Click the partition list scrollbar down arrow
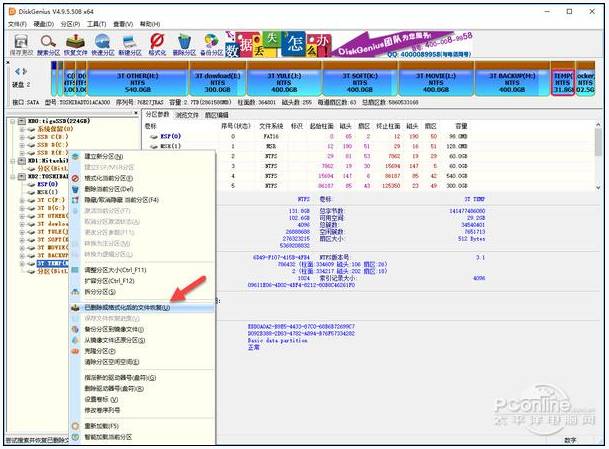Image resolution: width=609 pixels, height=449 pixels. click(599, 188)
